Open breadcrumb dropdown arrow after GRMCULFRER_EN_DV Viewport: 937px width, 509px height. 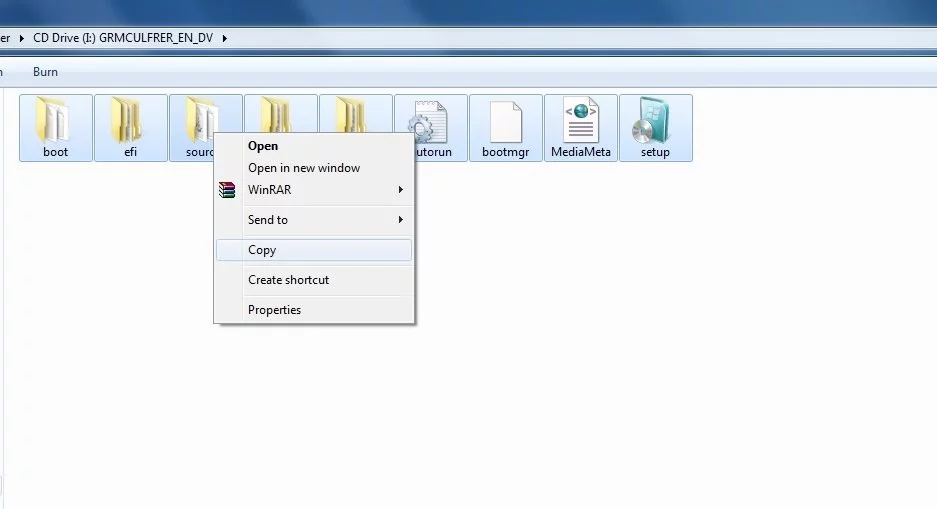225,39
